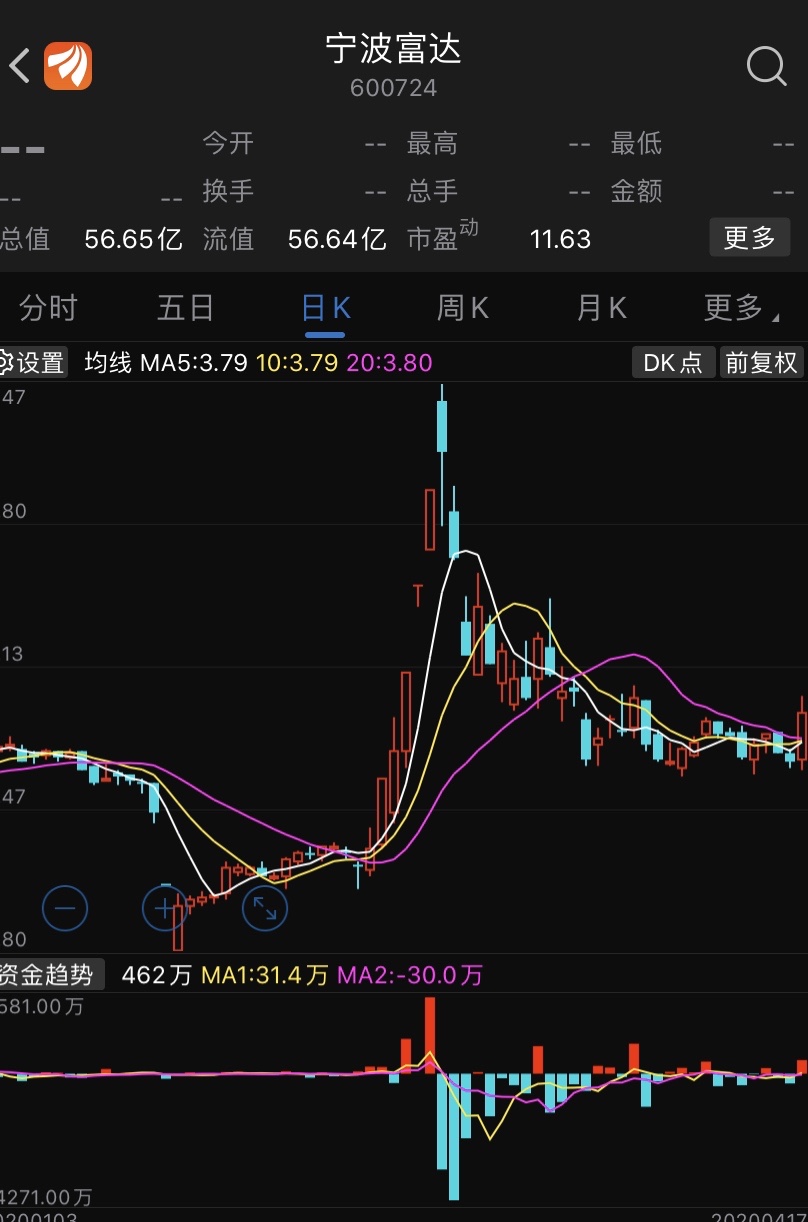The image size is (808, 1222).
Task: Open 更多 chart period dropdown
Action: [x=741, y=308]
